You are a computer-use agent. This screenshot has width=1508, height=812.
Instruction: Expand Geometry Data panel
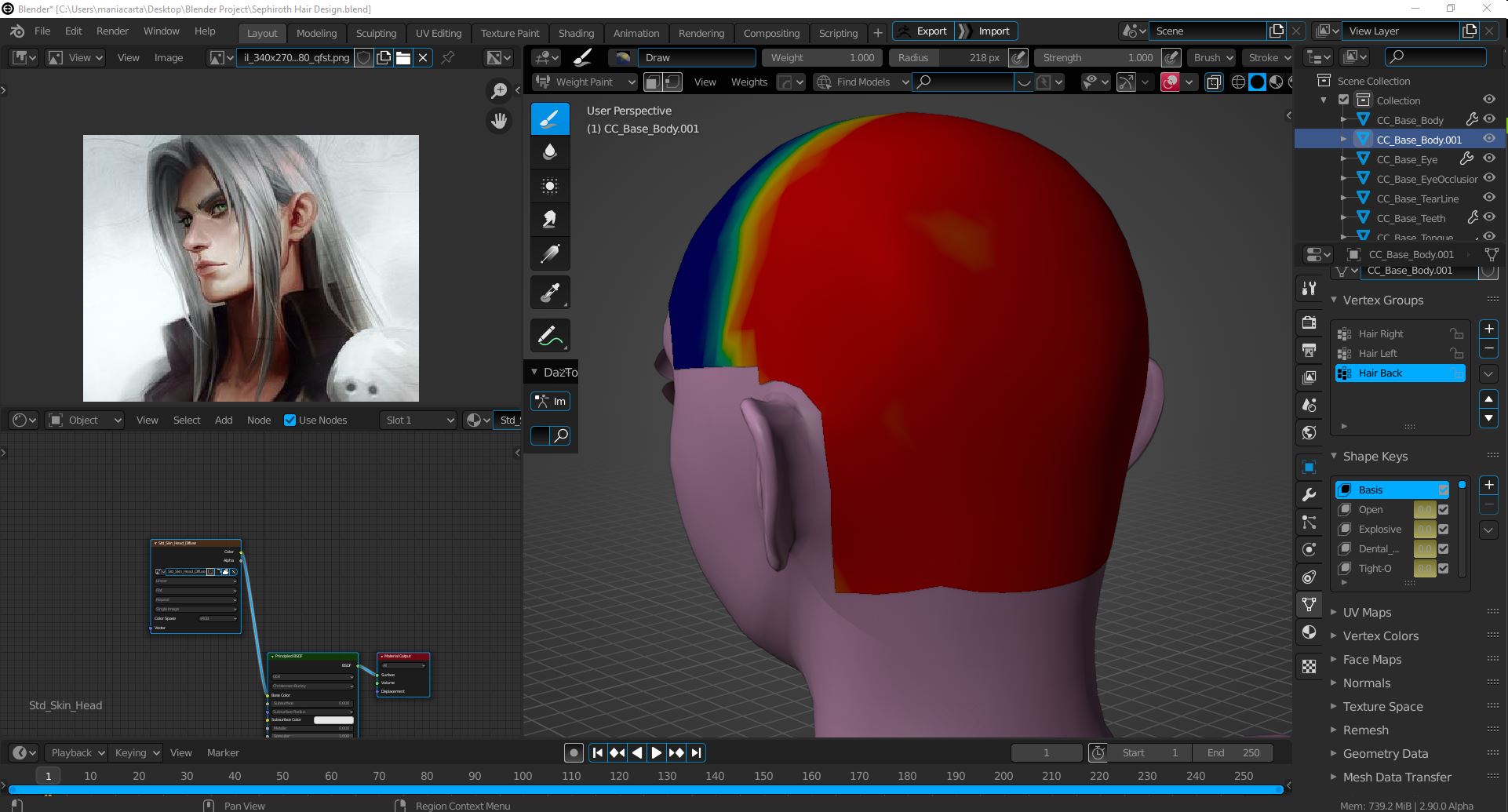click(x=1385, y=753)
